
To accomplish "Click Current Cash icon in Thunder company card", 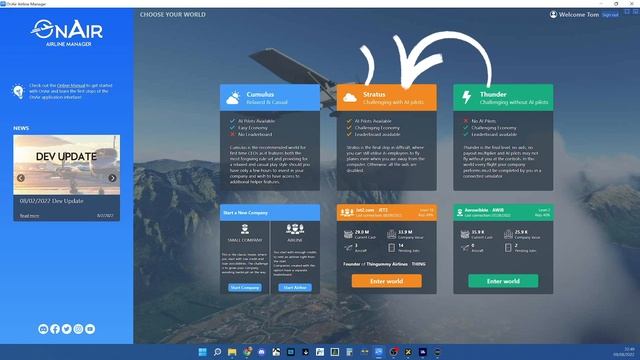I will pos(465,234).
